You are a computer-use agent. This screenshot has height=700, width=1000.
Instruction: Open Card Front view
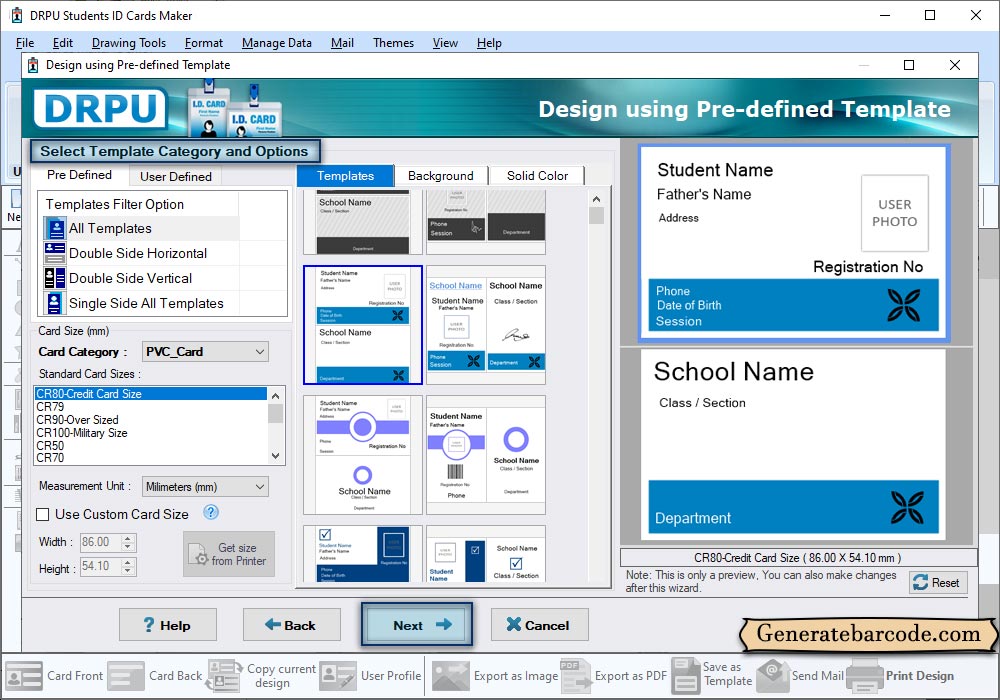[54, 676]
